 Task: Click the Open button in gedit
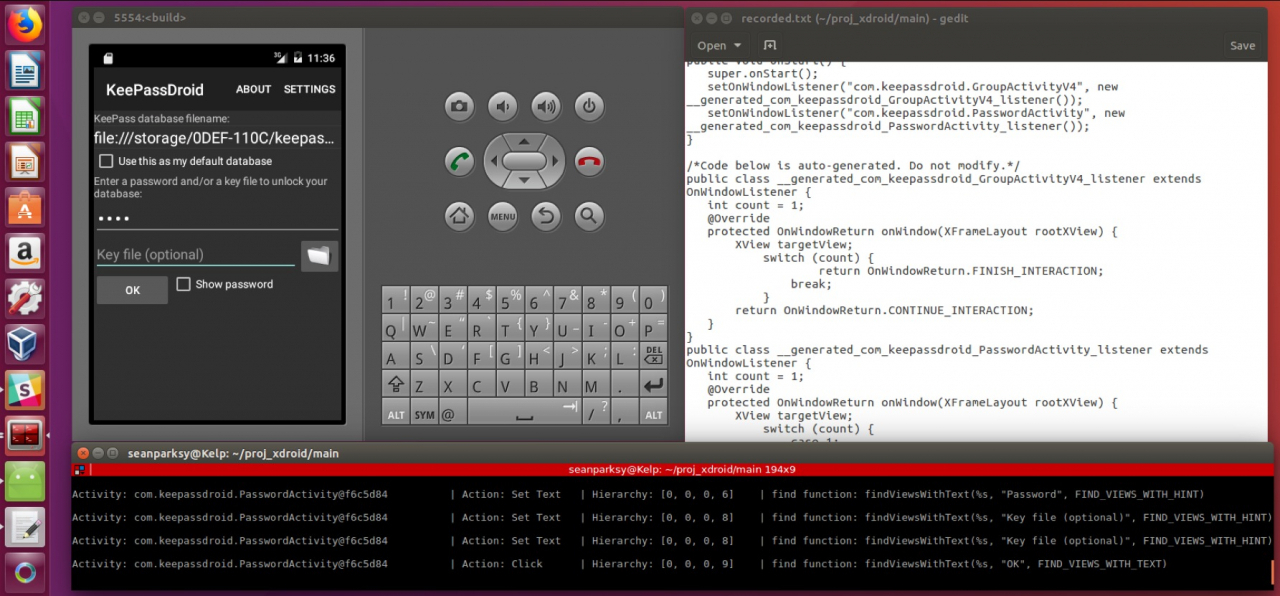point(712,45)
